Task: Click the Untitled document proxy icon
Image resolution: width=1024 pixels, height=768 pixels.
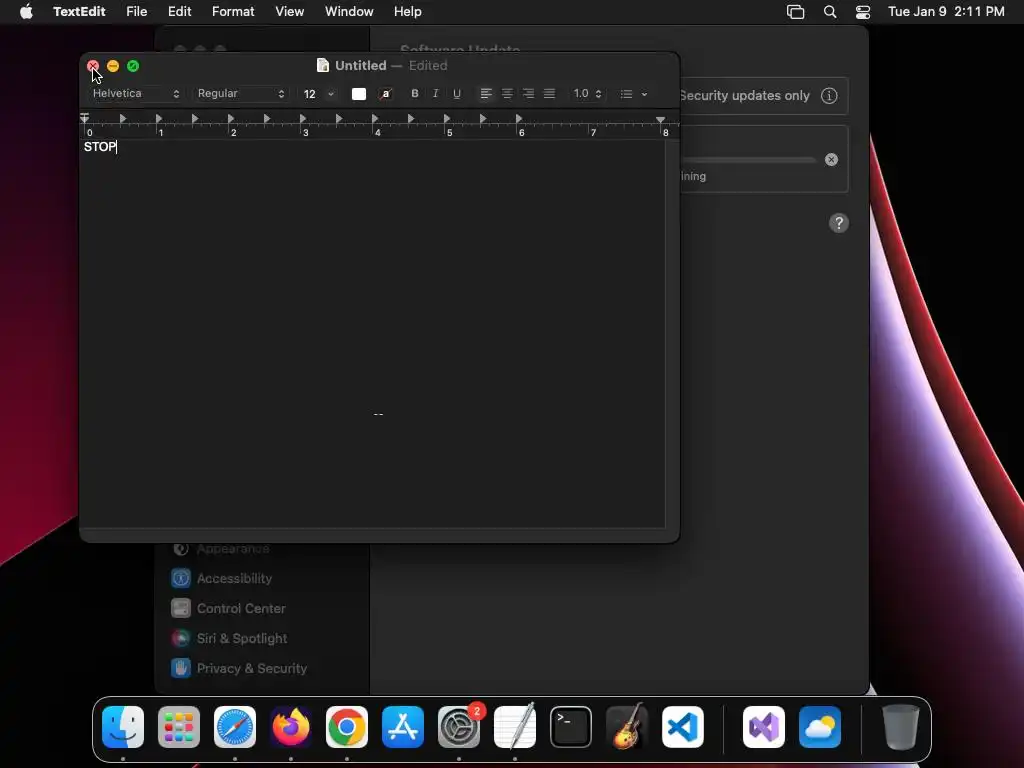Action: pyautogui.click(x=323, y=65)
